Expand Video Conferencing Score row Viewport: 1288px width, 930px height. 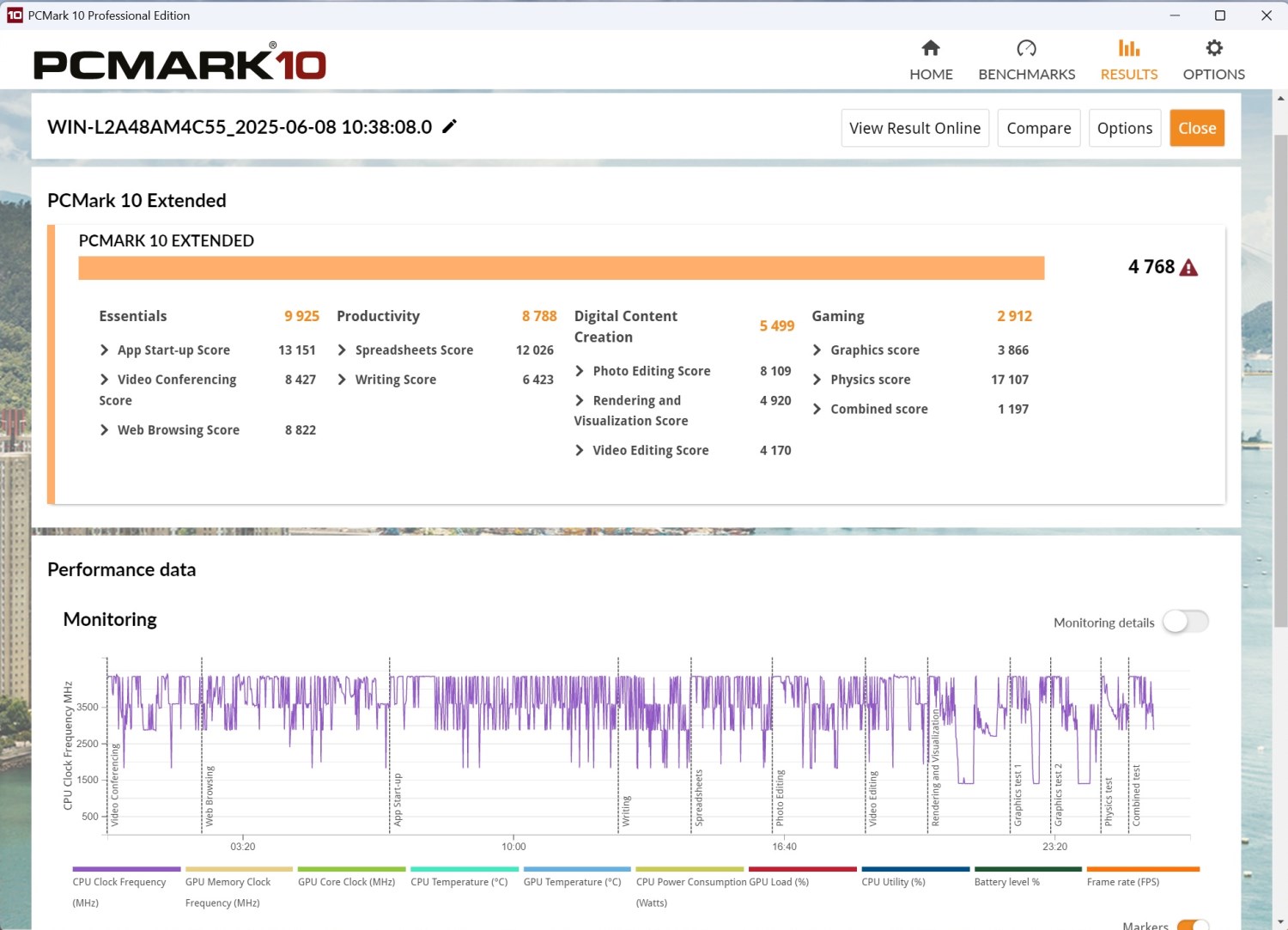(104, 380)
